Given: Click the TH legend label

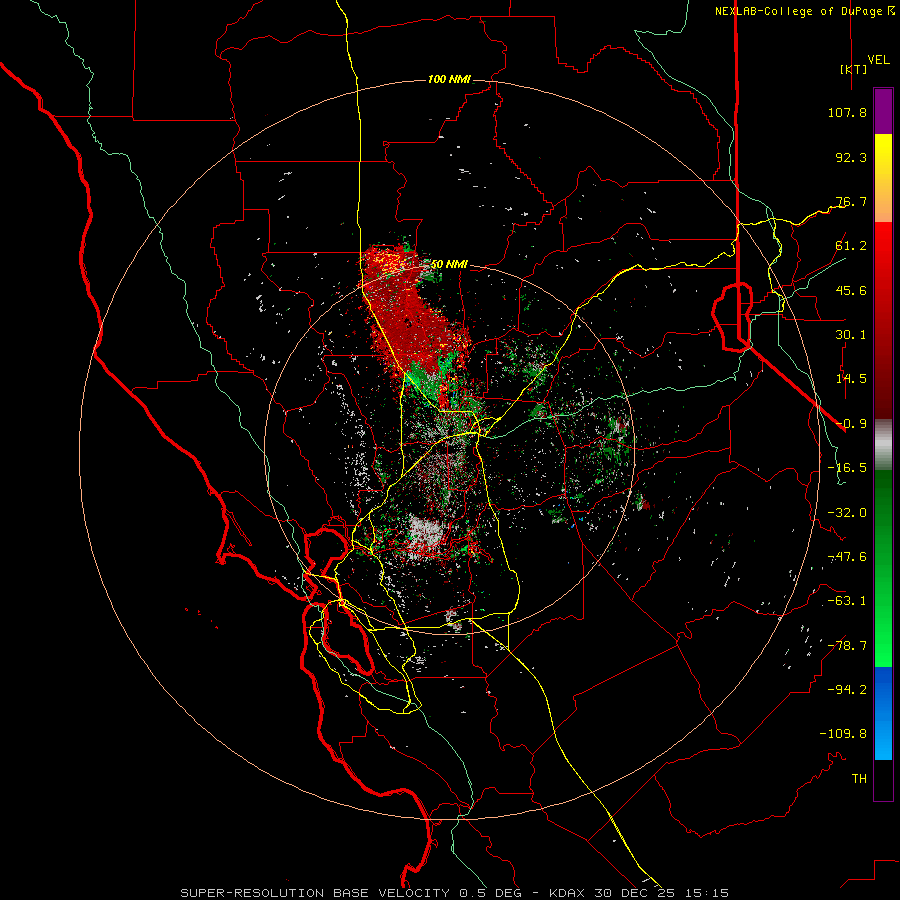Looking at the screenshot, I should [859, 779].
